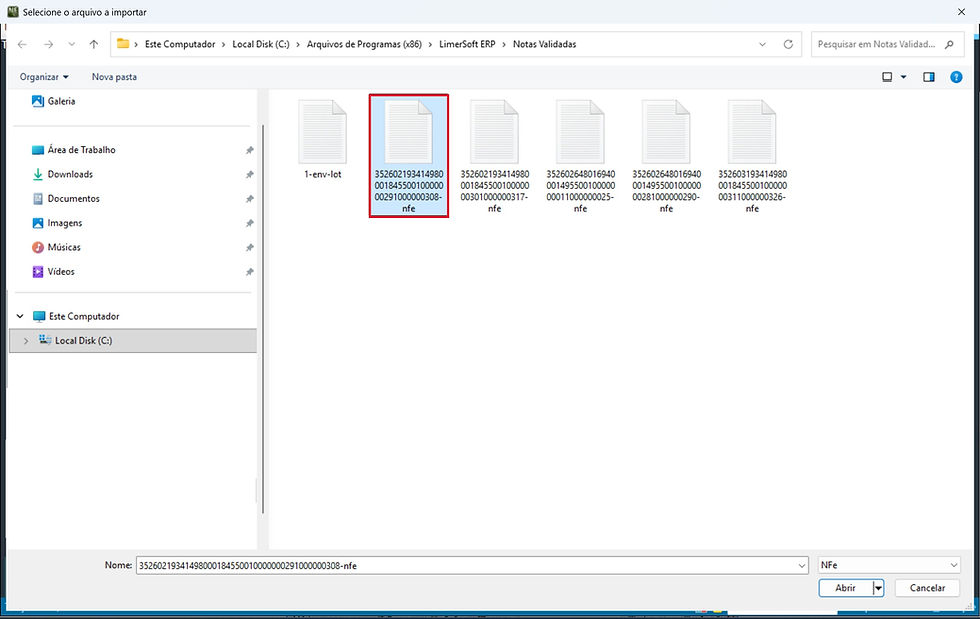Open the NFe file type dropdown
Image resolution: width=980 pixels, height=619 pixels.
[x=889, y=565]
